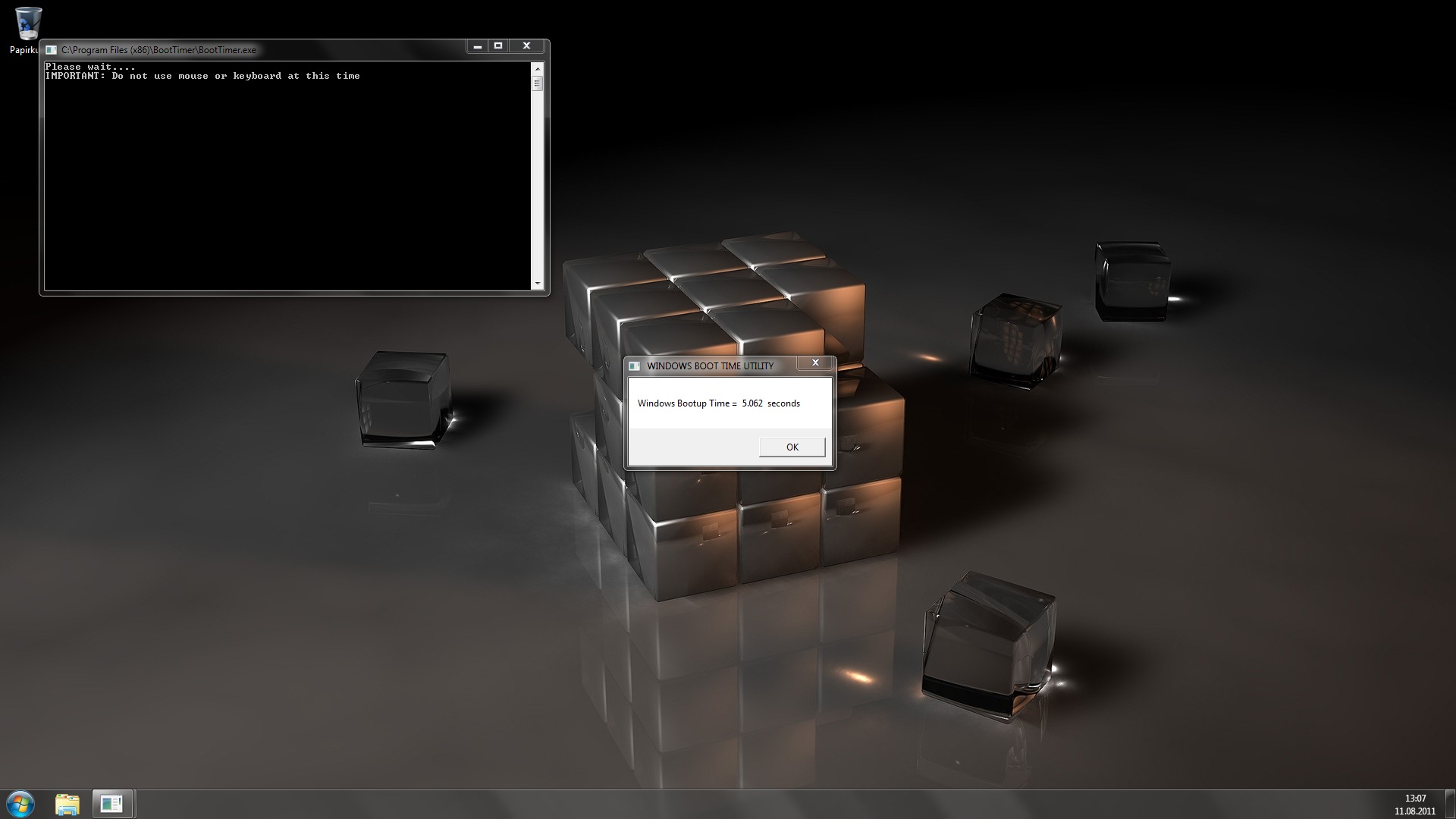
Task: Click the dialog title bar icon
Action: tap(635, 366)
